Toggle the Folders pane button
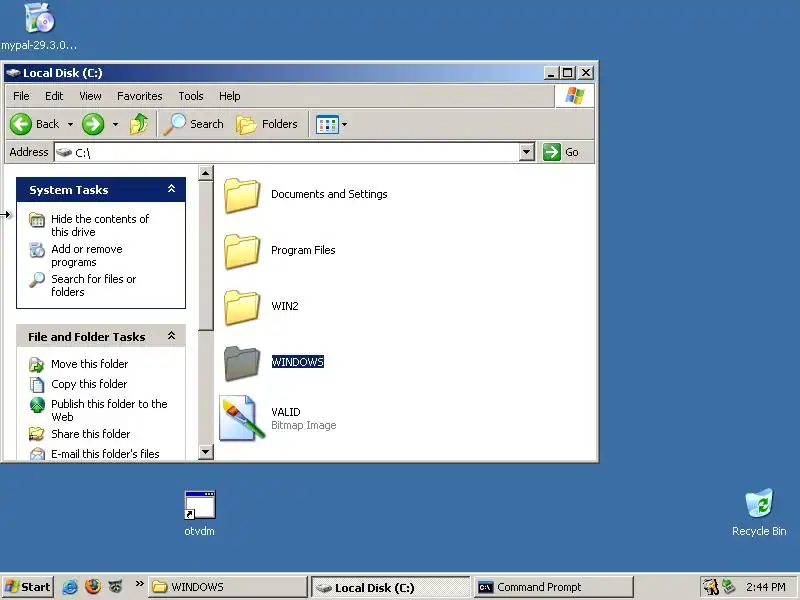Image resolution: width=800 pixels, height=600 pixels. click(267, 124)
